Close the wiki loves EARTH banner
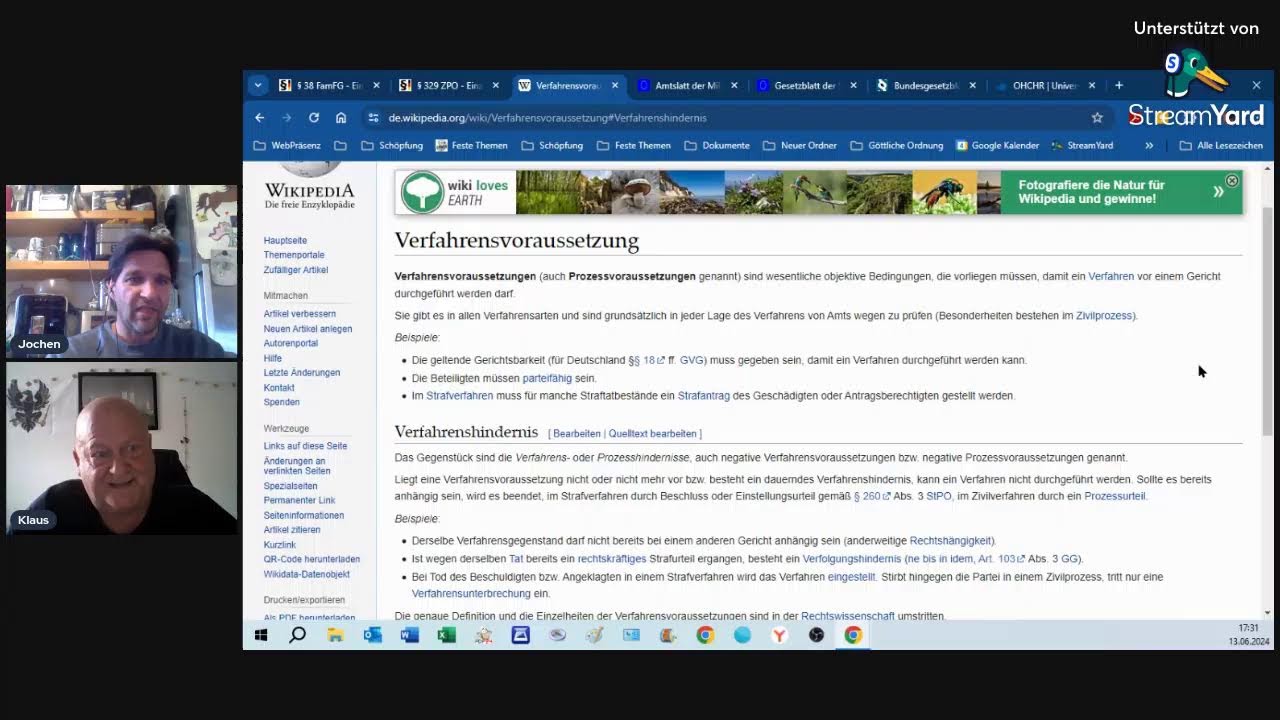 pos(1232,181)
